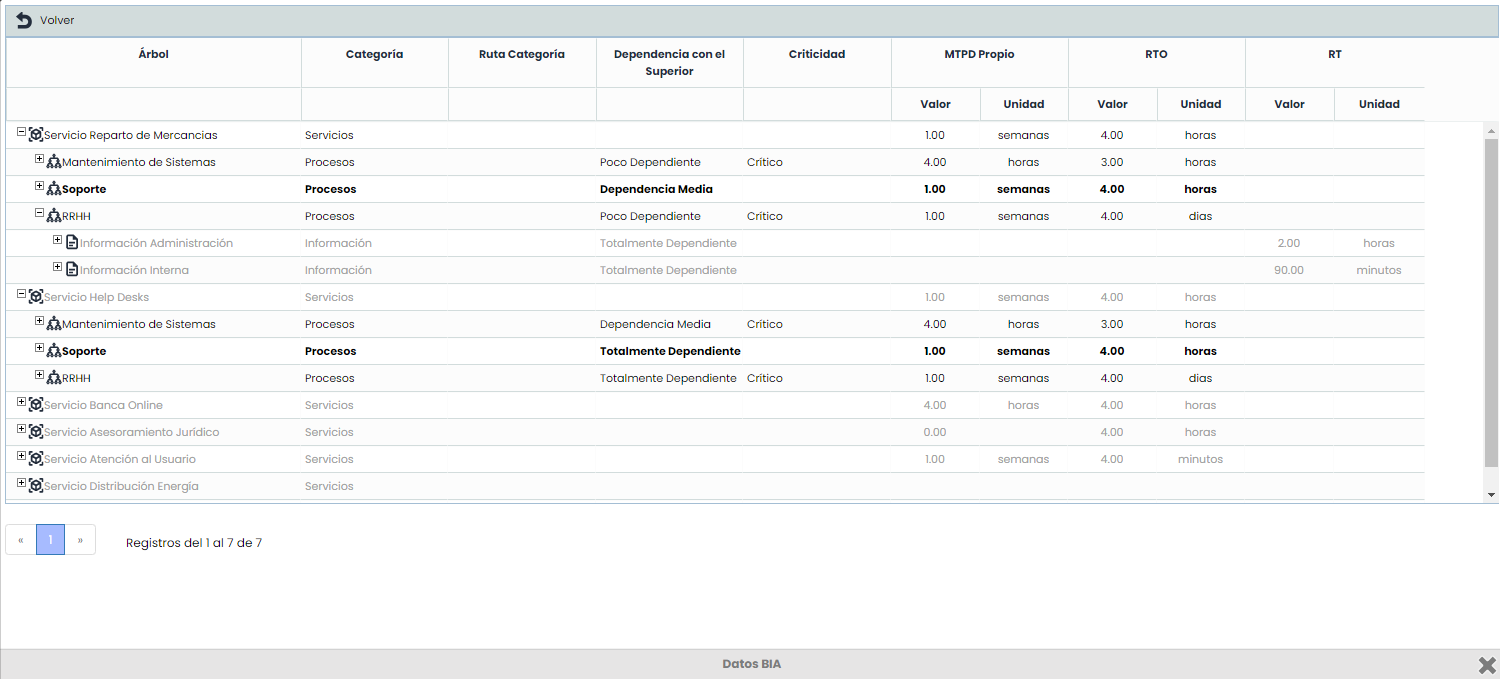Click the scrollbar down arrow of the table
The height and width of the screenshot is (679, 1500).
(x=1491, y=495)
